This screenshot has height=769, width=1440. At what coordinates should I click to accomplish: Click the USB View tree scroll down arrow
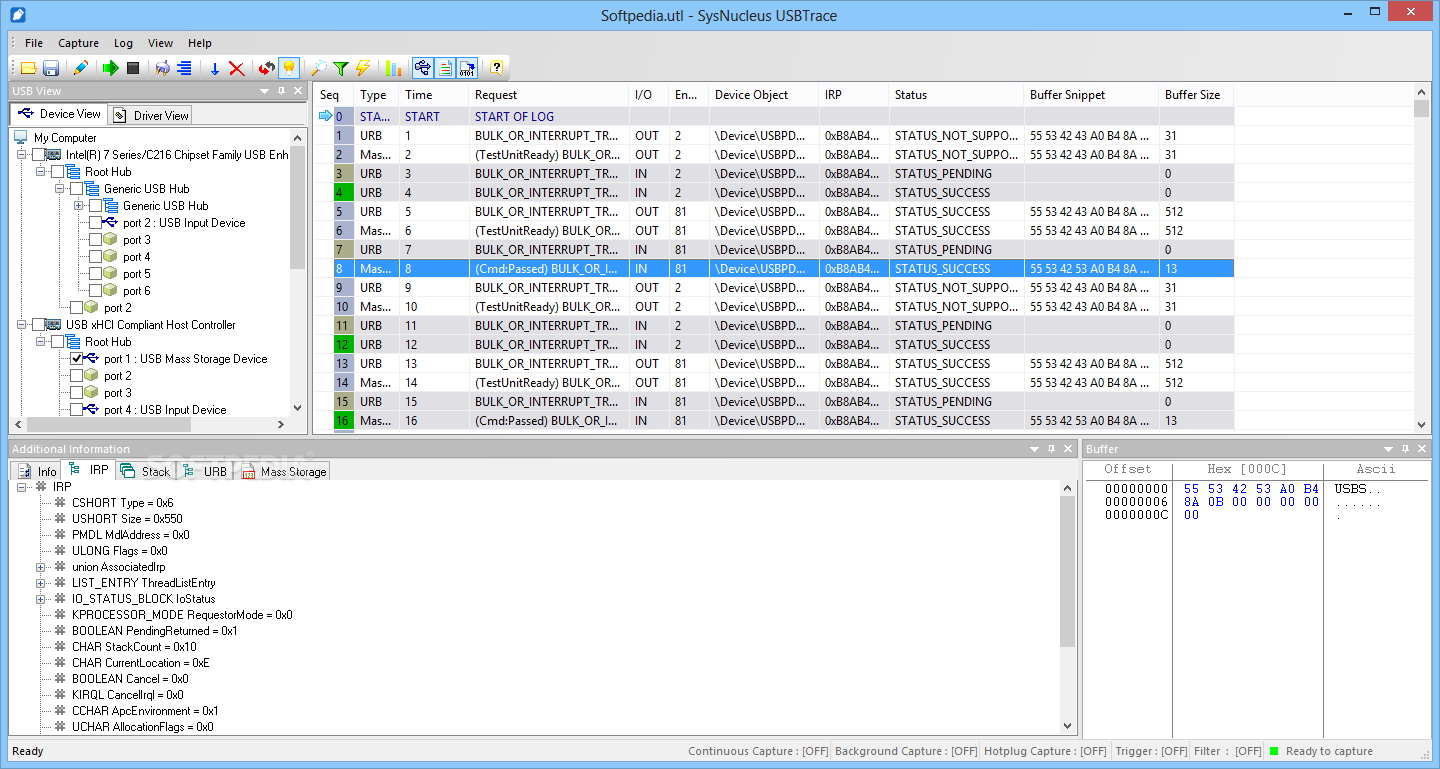point(297,408)
